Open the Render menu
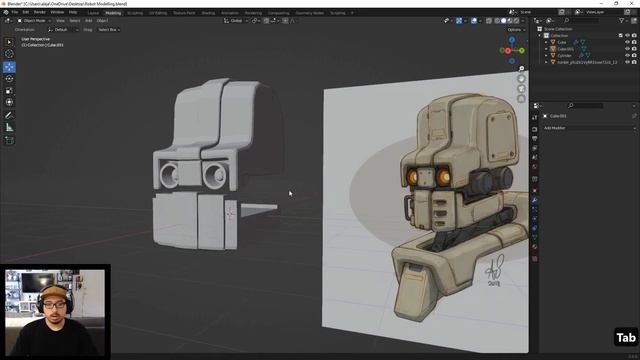The image size is (640, 360). [40, 12]
